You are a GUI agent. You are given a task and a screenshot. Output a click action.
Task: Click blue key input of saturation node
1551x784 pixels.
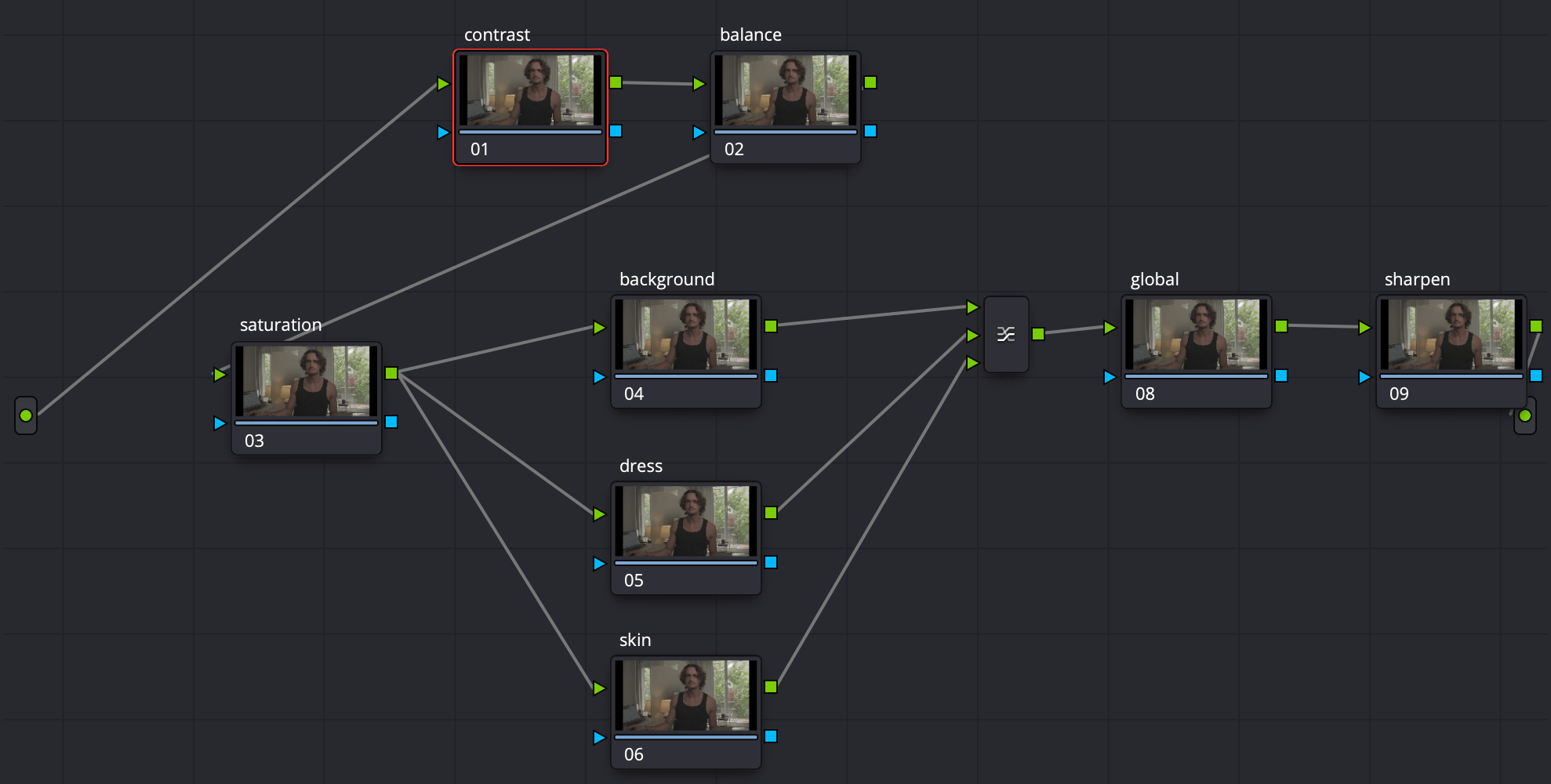click(220, 423)
